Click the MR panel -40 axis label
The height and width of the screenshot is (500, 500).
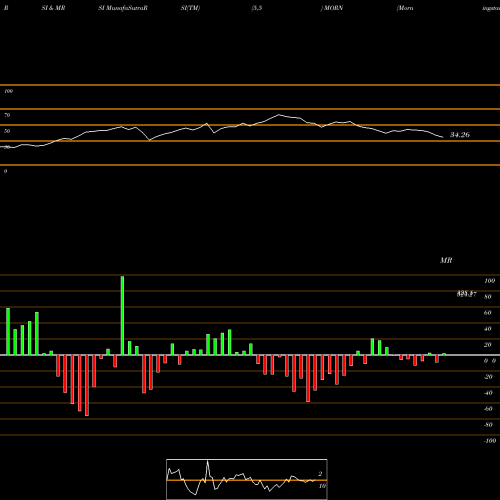[x=488, y=393]
